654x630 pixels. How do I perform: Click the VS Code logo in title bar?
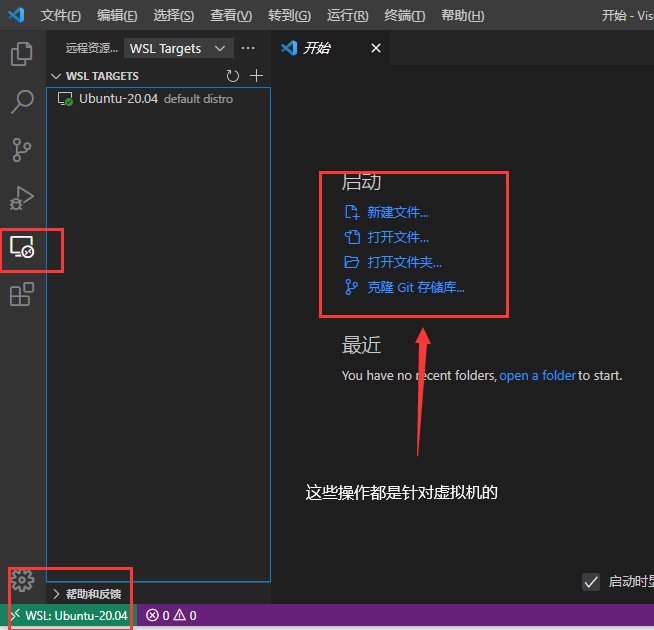tap(16, 15)
